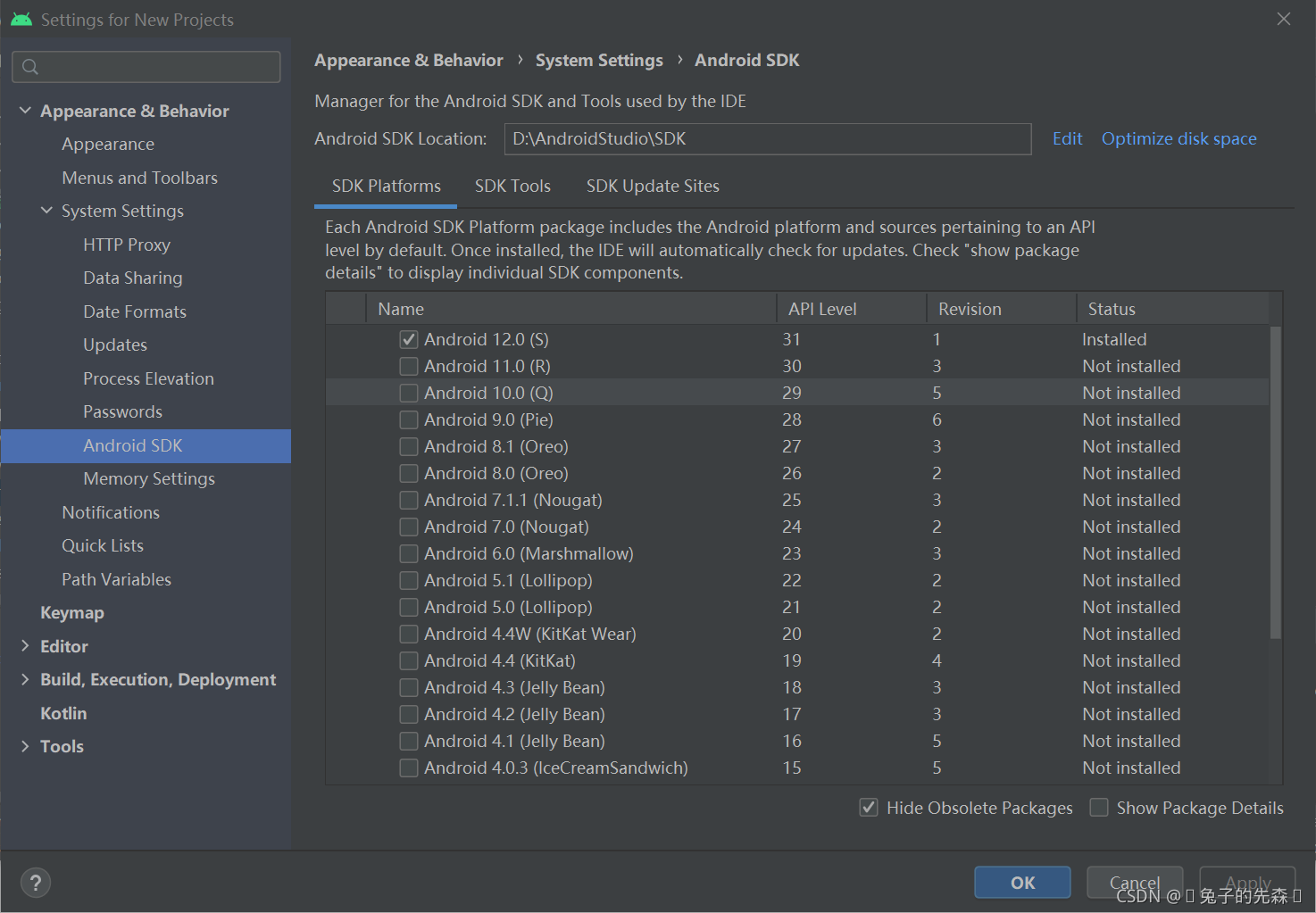Check Android 8.1 (Oreo) platform

[409, 446]
